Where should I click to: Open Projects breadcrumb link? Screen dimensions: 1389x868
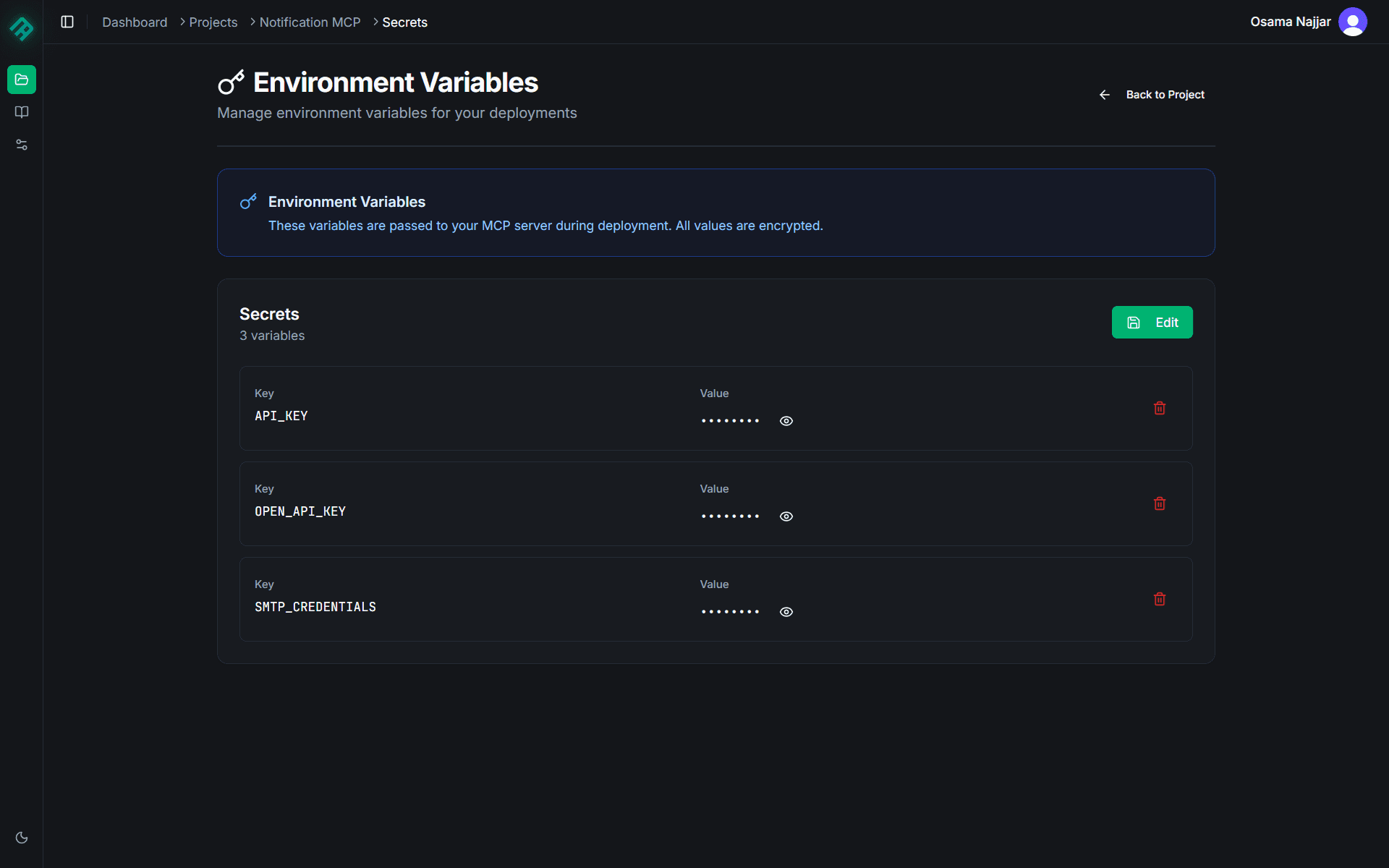213,22
